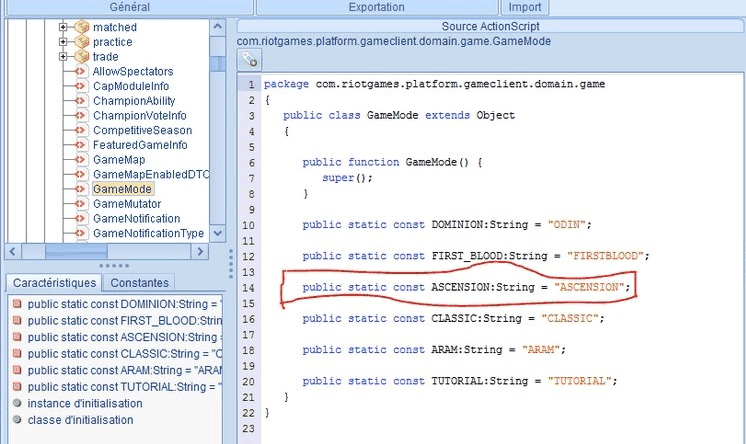Click the ASCENSION constant red icon
Image resolution: width=746 pixels, height=444 pixels.
(17, 337)
